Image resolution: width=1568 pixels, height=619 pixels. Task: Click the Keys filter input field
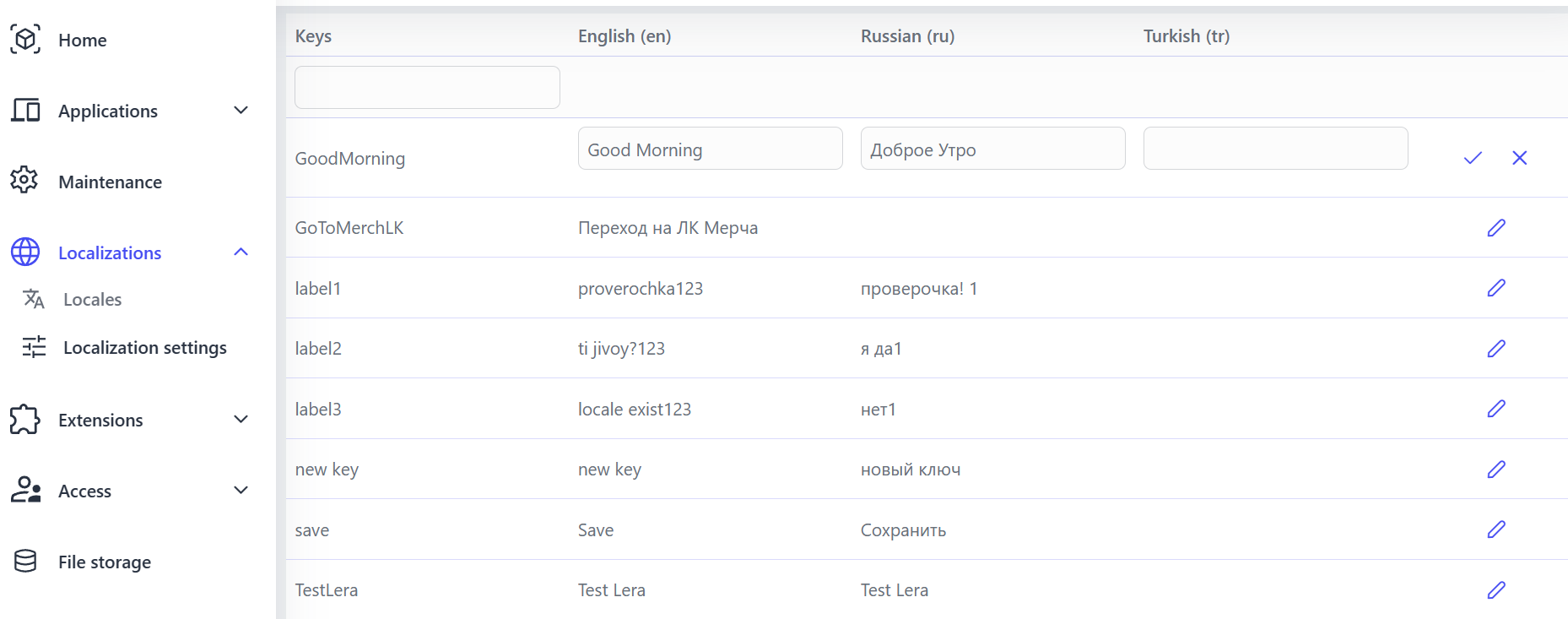pyautogui.click(x=427, y=88)
